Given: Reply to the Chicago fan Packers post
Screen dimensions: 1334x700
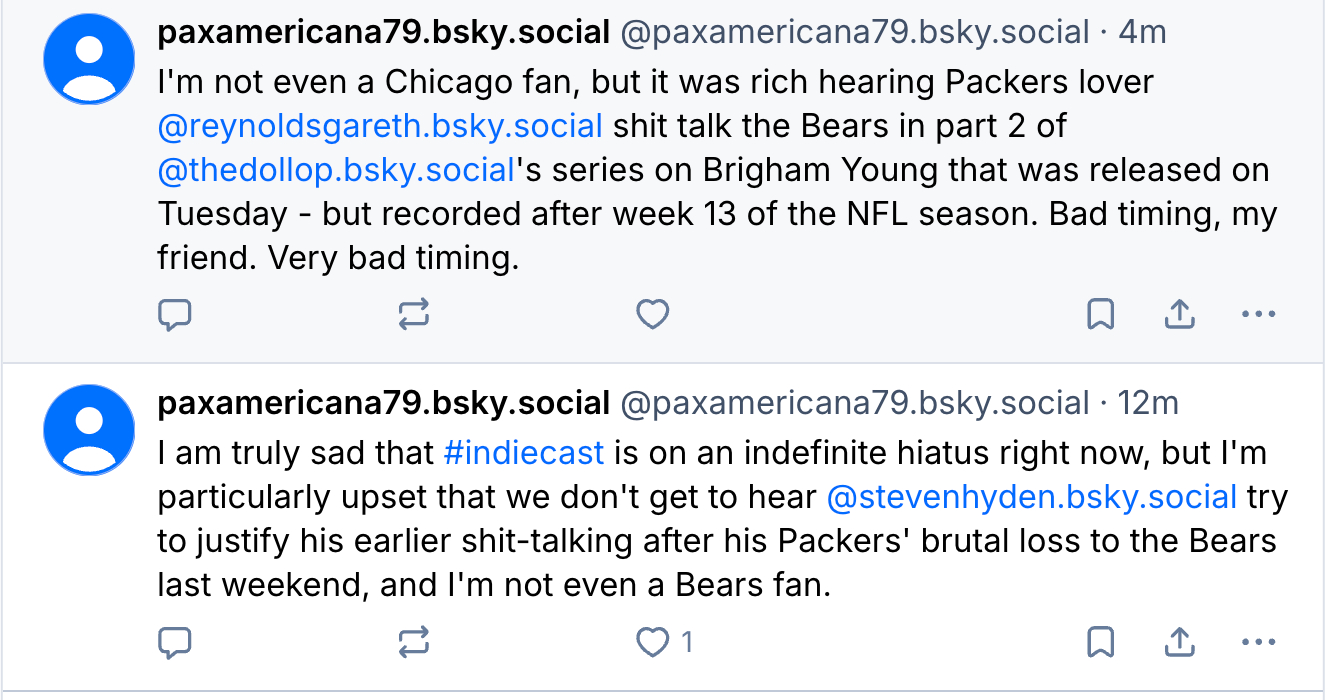Looking at the screenshot, I should pos(175,316).
